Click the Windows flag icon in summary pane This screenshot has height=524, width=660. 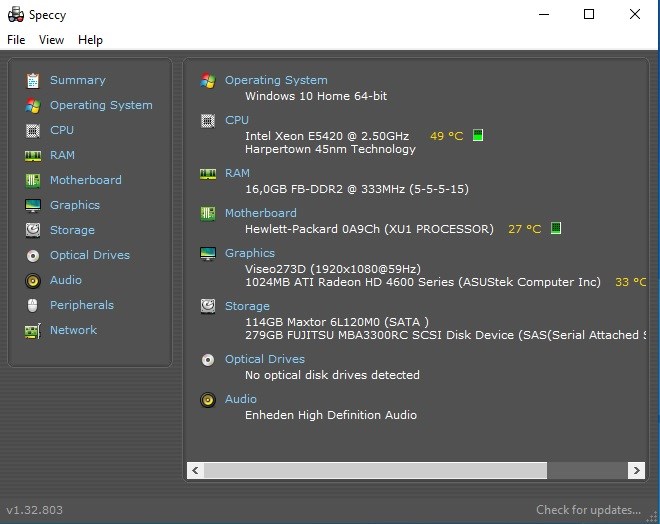(x=208, y=80)
